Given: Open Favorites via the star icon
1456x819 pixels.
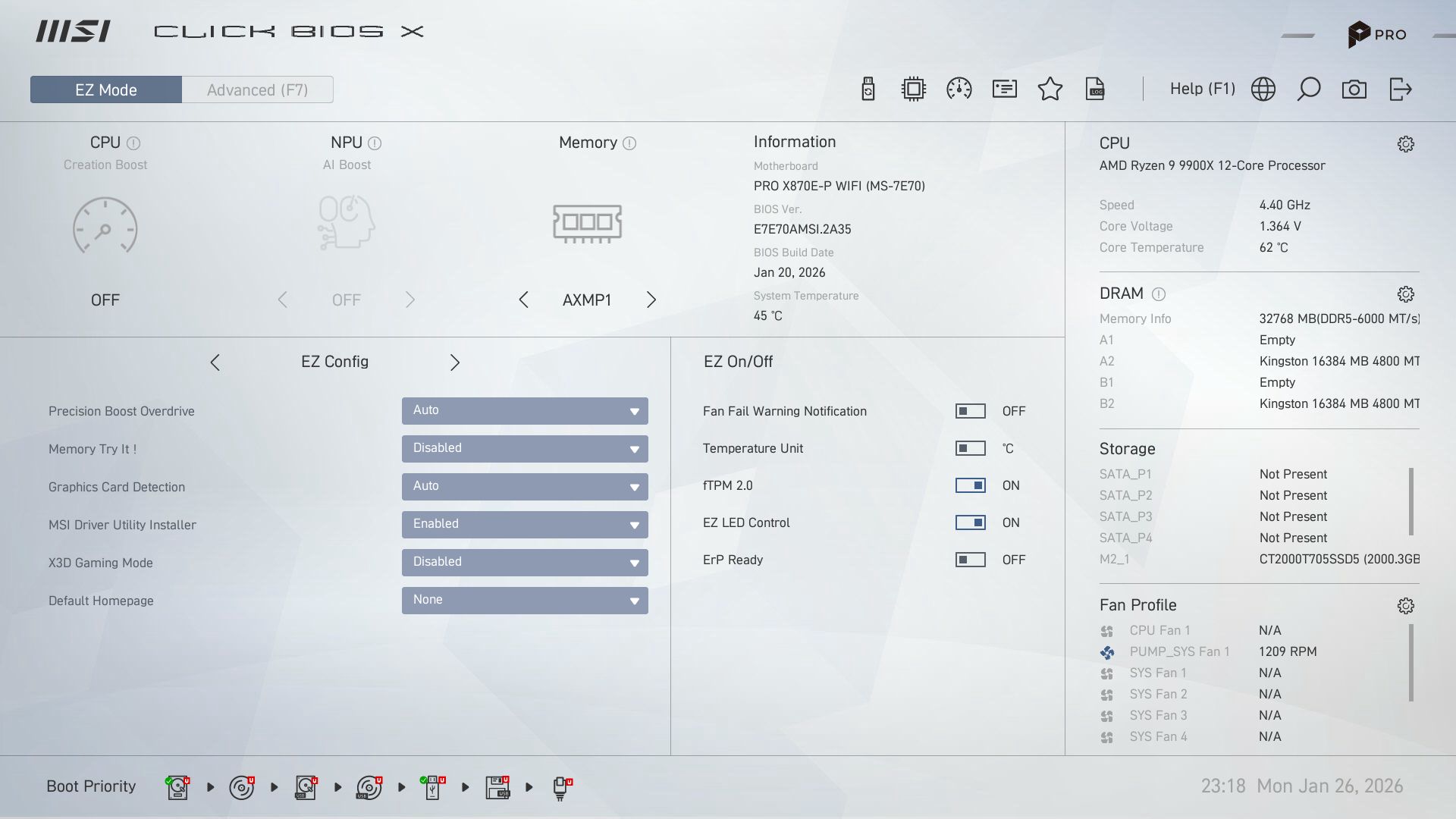Looking at the screenshot, I should [1050, 89].
